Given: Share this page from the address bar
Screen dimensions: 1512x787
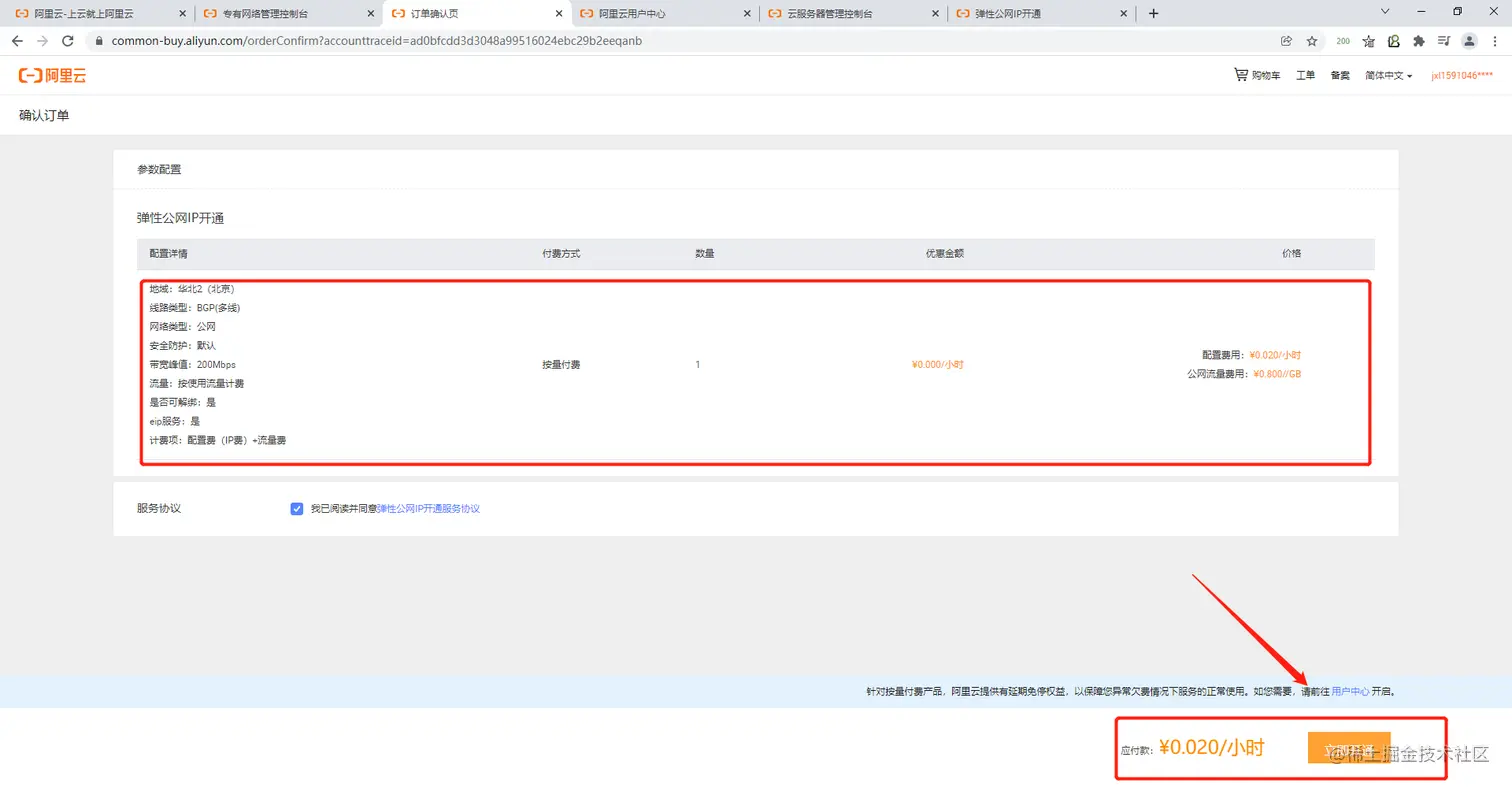Looking at the screenshot, I should pos(1286,41).
